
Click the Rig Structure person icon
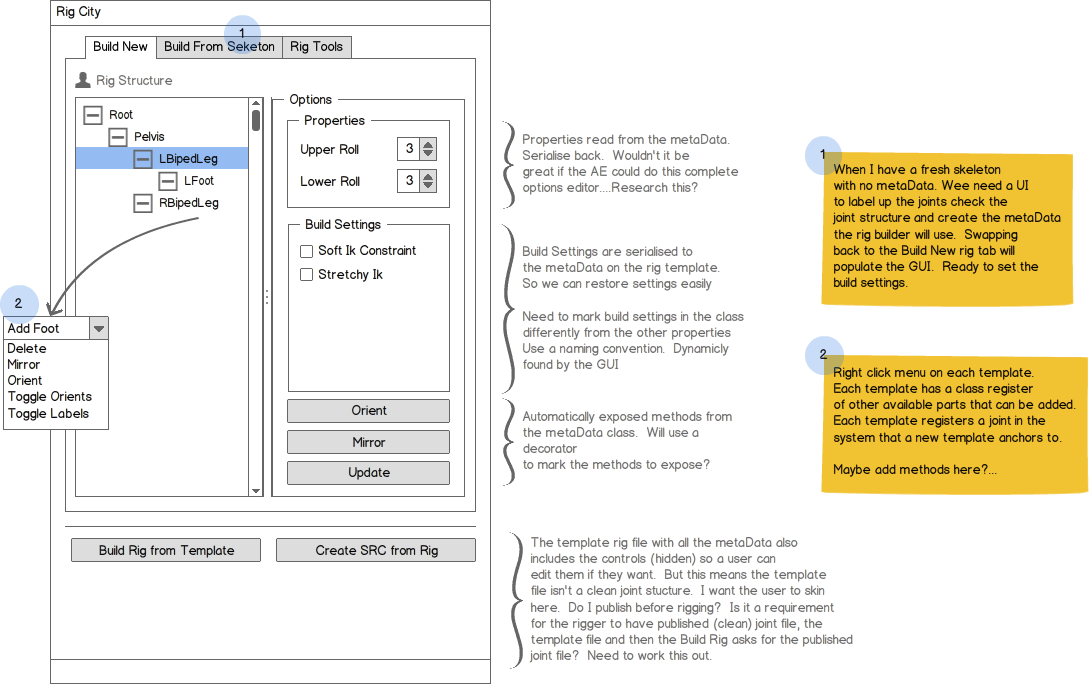click(x=83, y=80)
